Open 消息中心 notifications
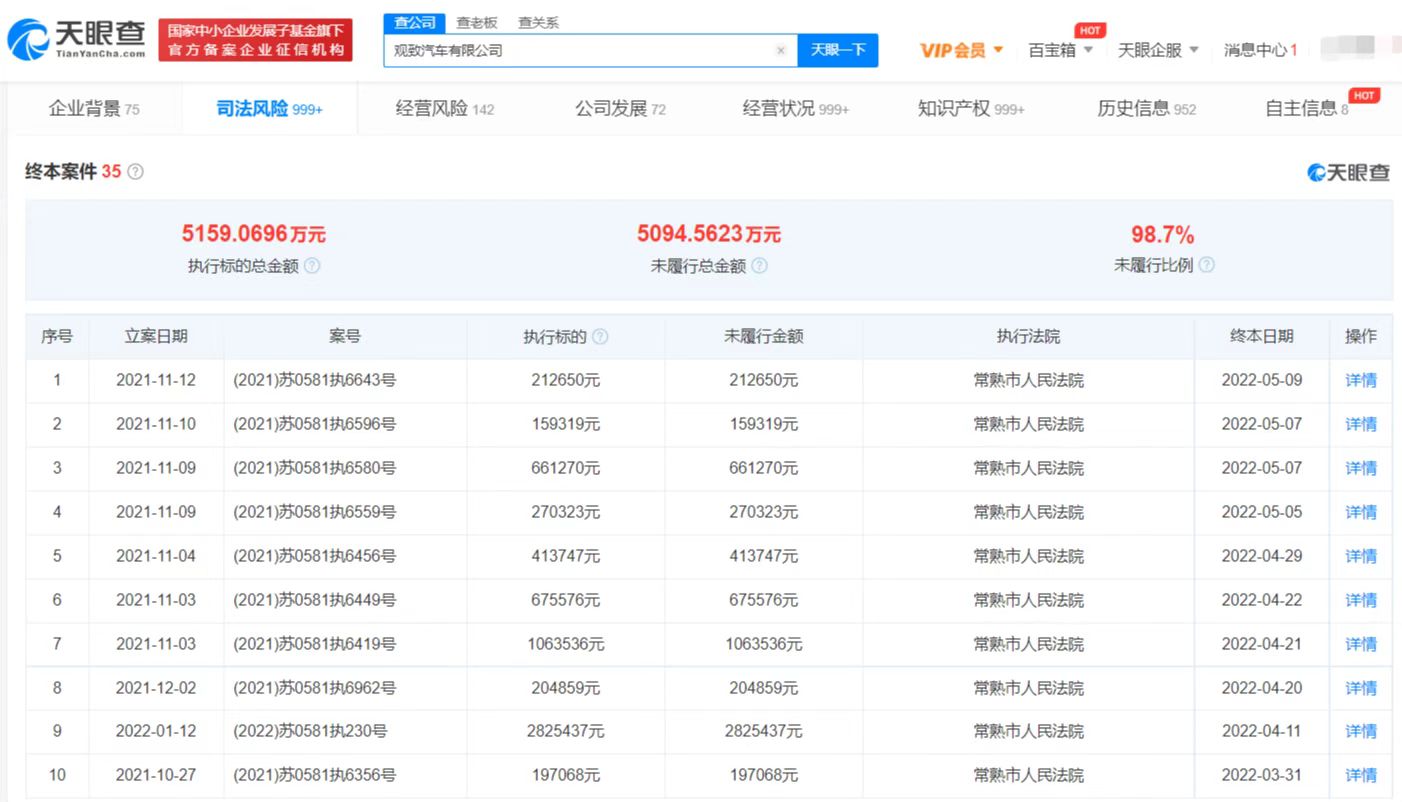This screenshot has width=1402, height=802. 1260,50
